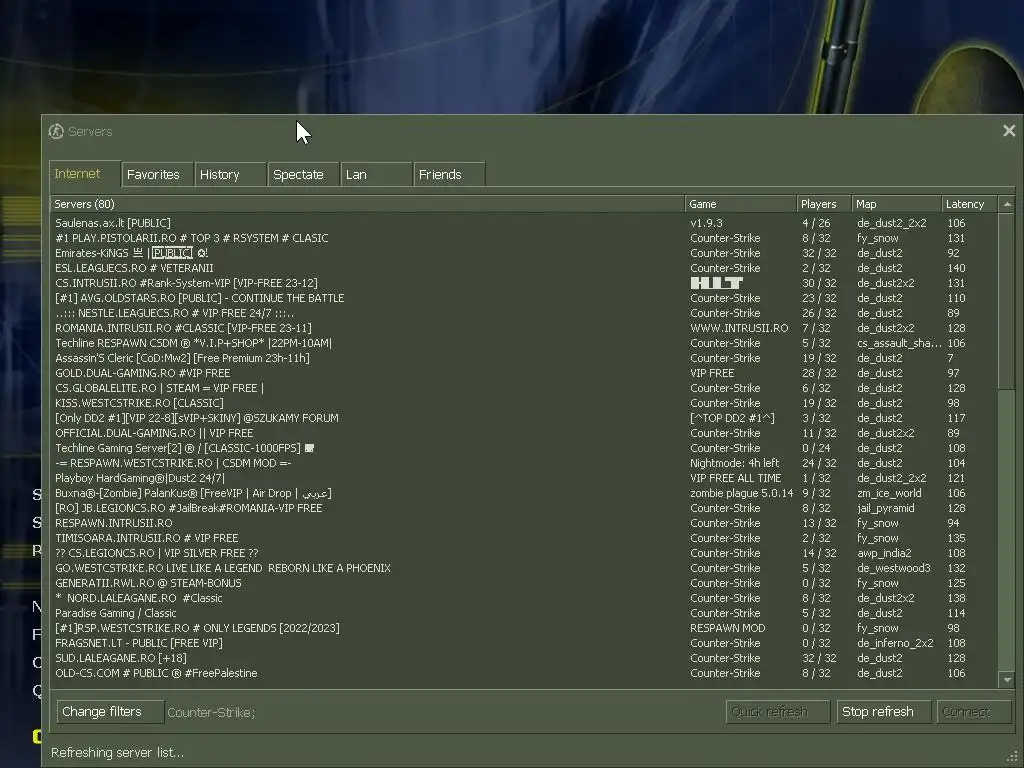
Task: Select CS.INTRUSII.RO #Rank-System-VIP server
Action: tap(524, 283)
